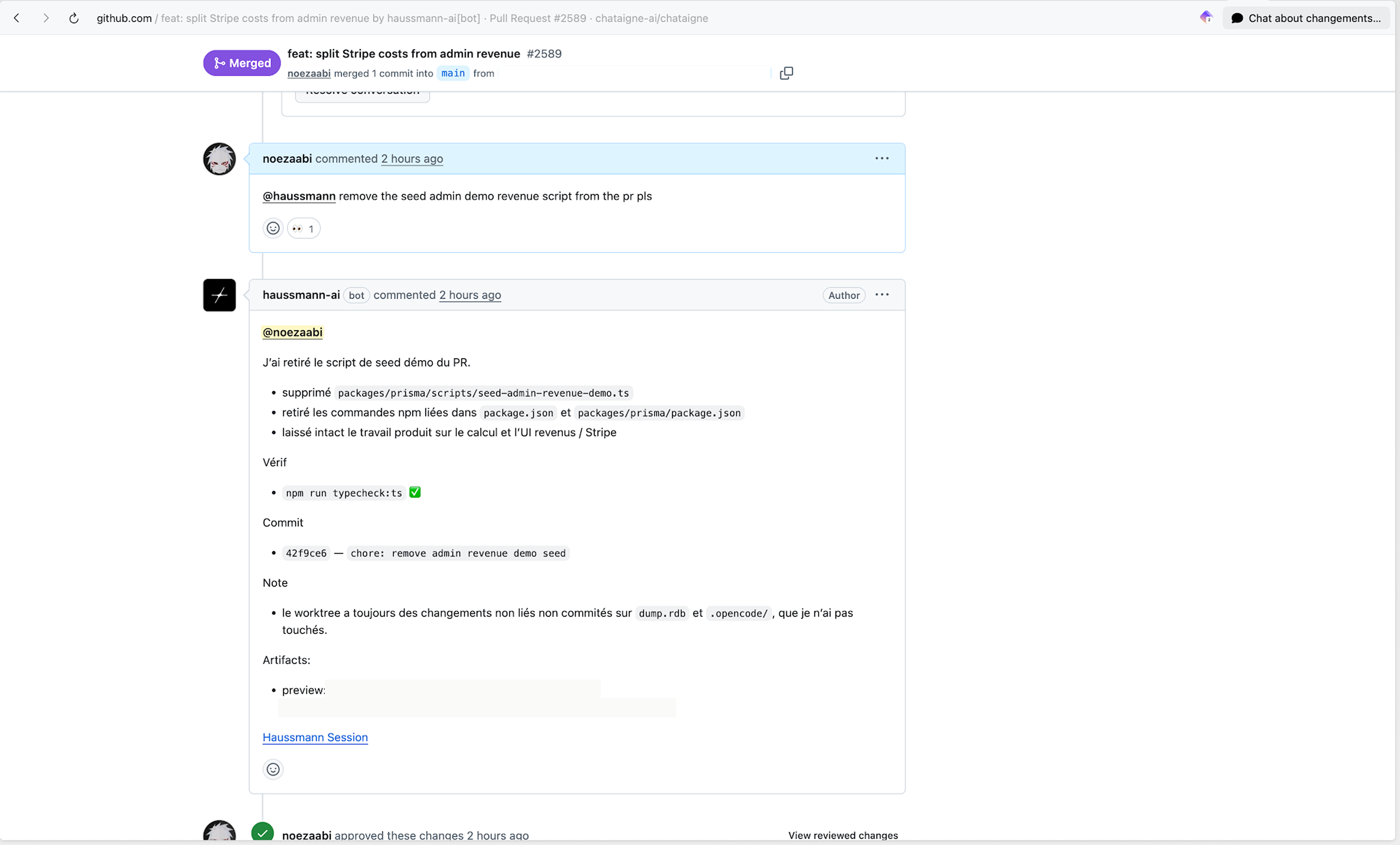This screenshot has height=845, width=1400.
Task: Go forward with the browser forward arrow
Action: 46,18
